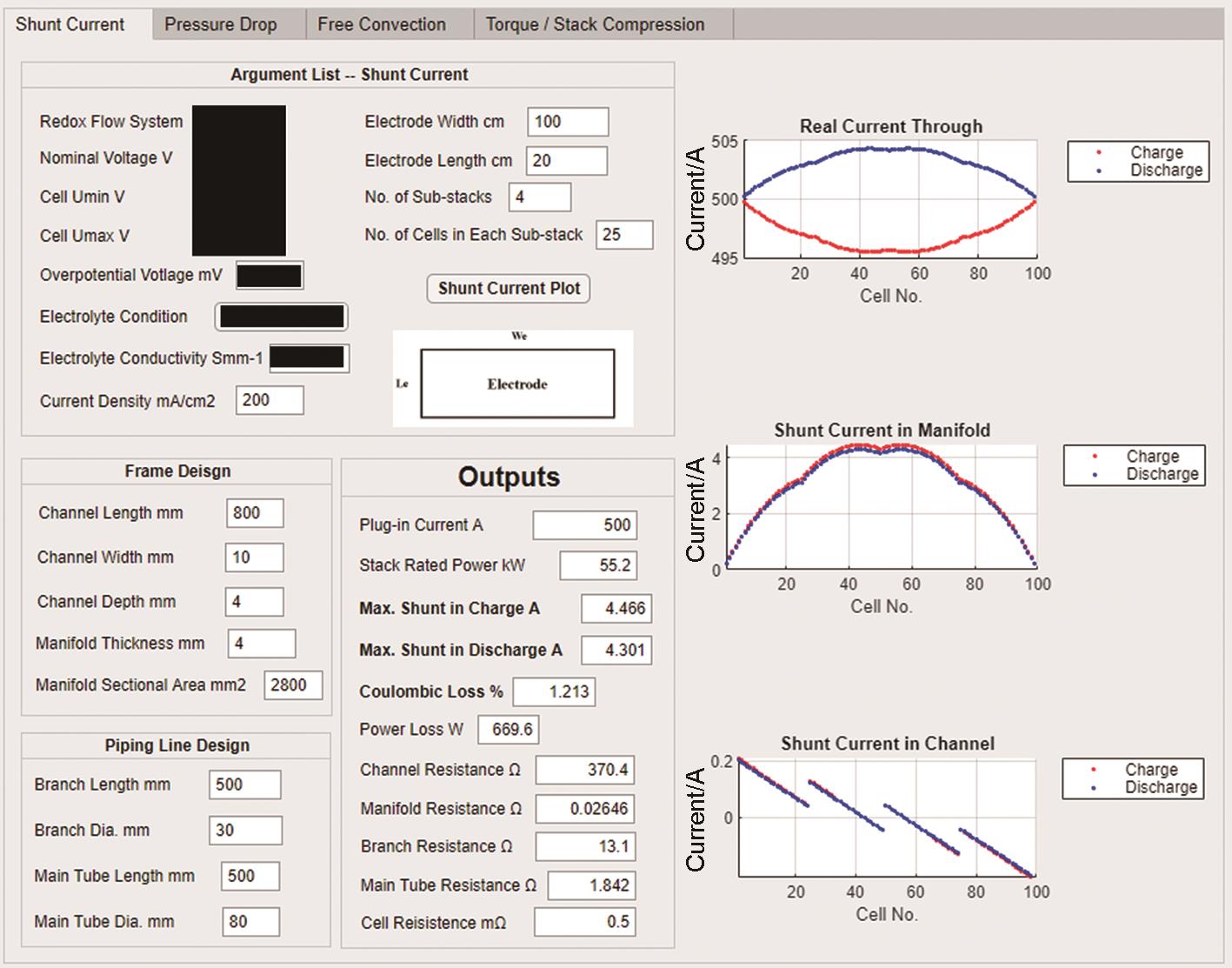The width and height of the screenshot is (1232, 968).
Task: Click the Electrode Width cm field
Action: [x=568, y=122]
